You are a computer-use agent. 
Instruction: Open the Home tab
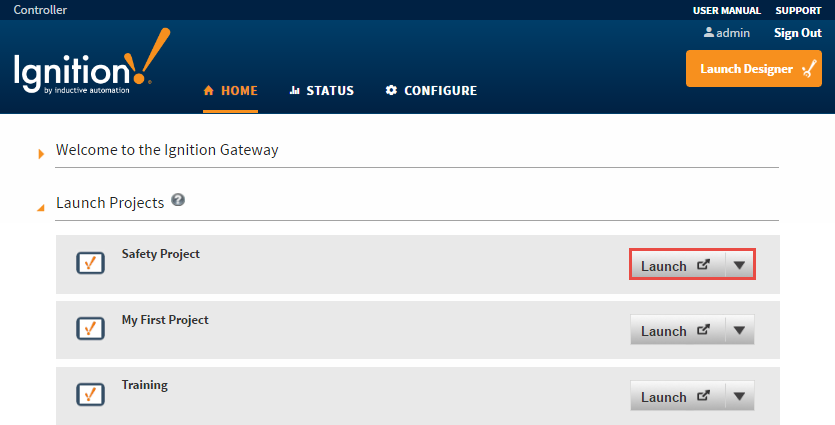tap(230, 90)
